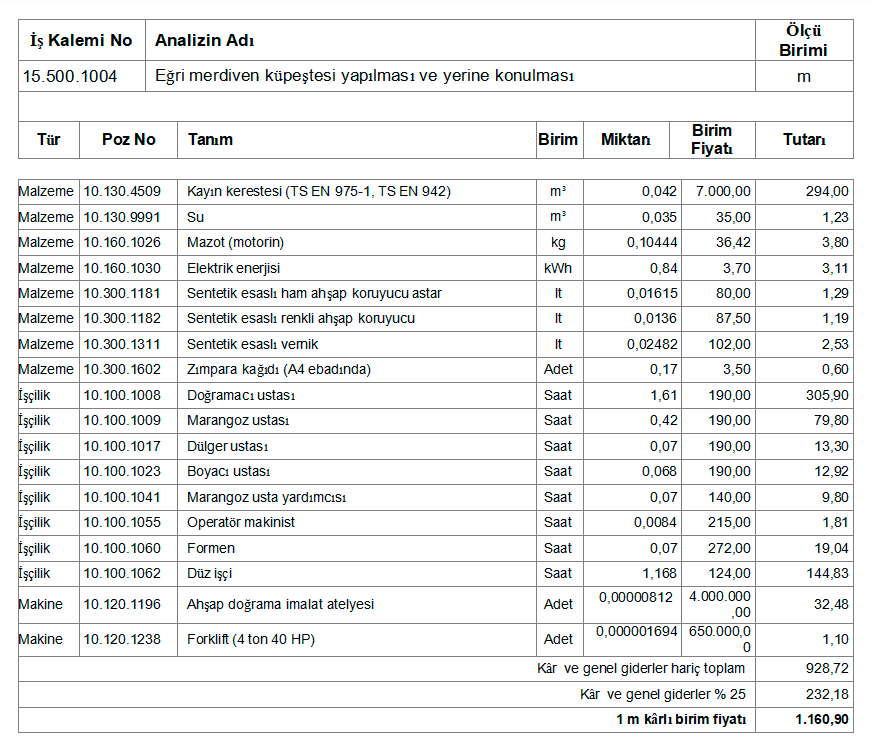Select the 928,72 subtotal value
872x751 pixels.
tap(828, 668)
